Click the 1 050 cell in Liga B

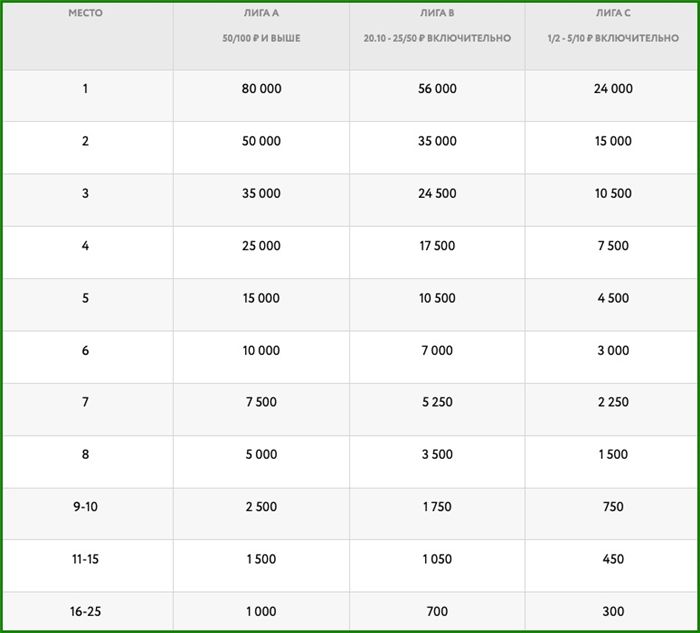pos(437,559)
